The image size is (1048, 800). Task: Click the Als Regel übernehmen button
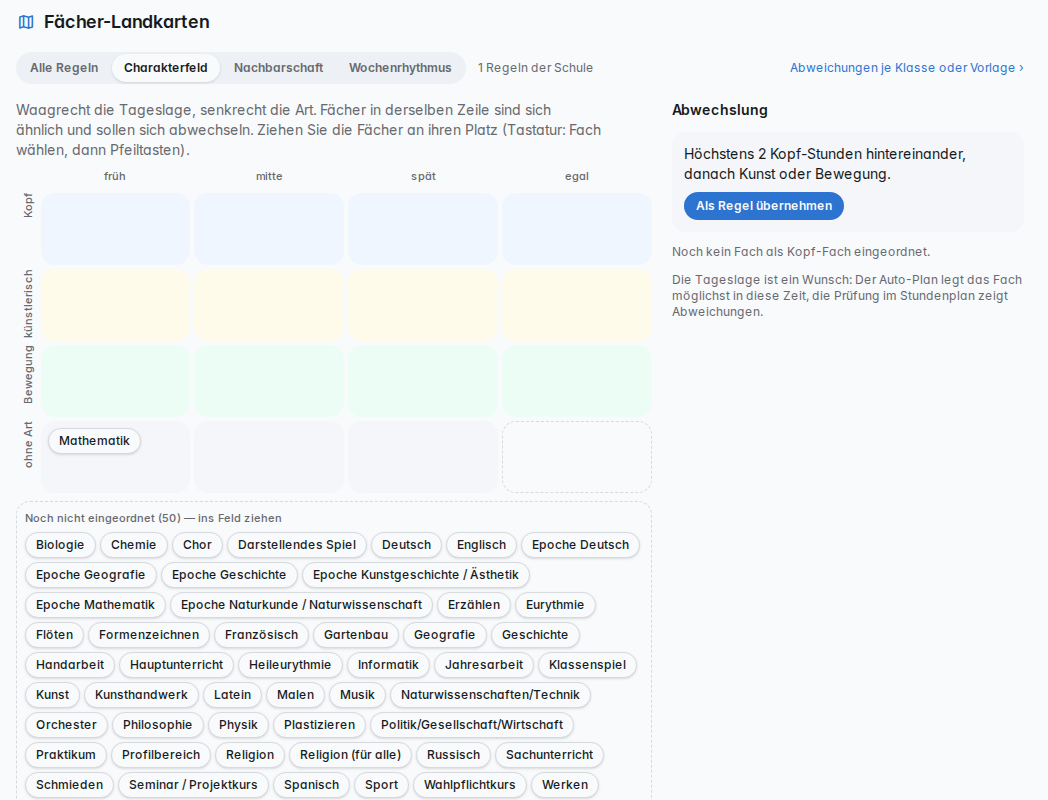coord(764,206)
